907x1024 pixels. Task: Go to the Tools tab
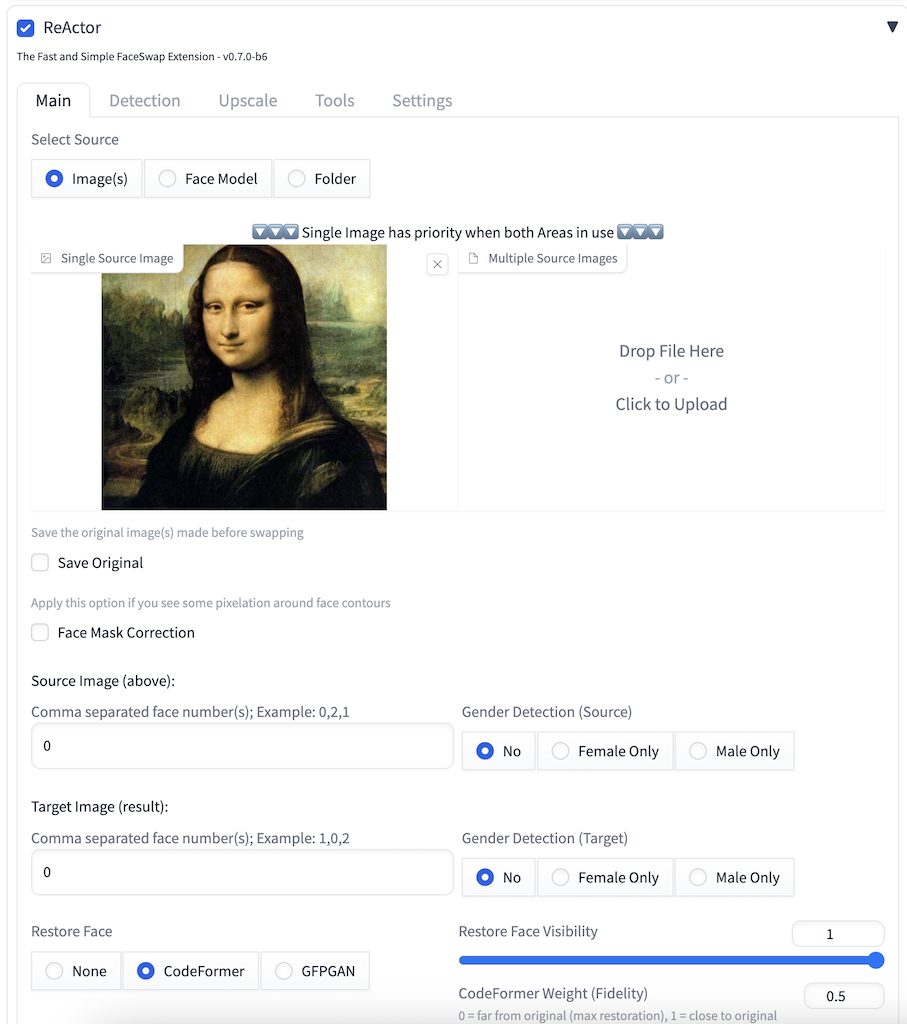coord(334,101)
